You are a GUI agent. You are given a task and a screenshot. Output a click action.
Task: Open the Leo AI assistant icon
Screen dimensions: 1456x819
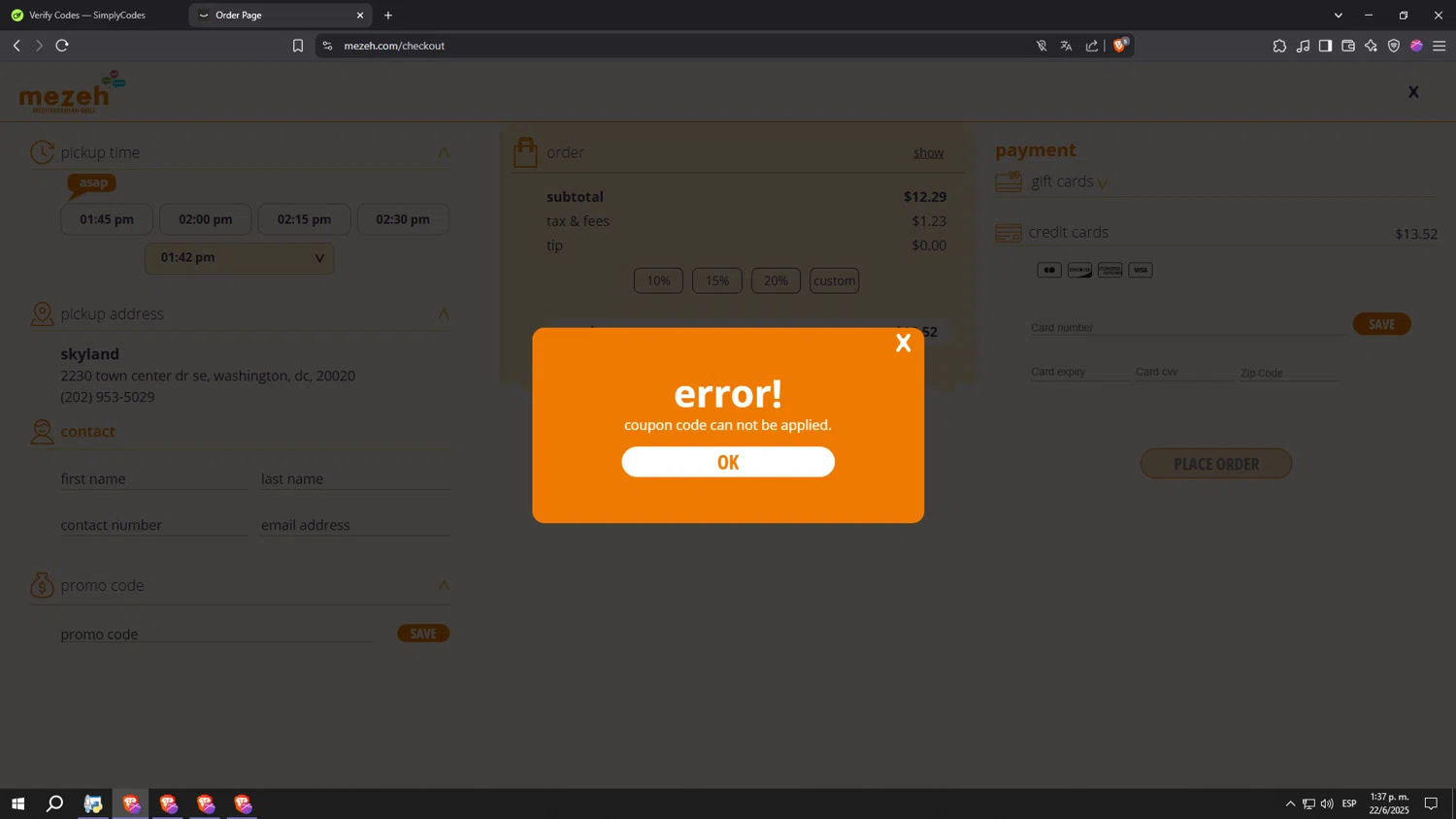(x=1371, y=46)
